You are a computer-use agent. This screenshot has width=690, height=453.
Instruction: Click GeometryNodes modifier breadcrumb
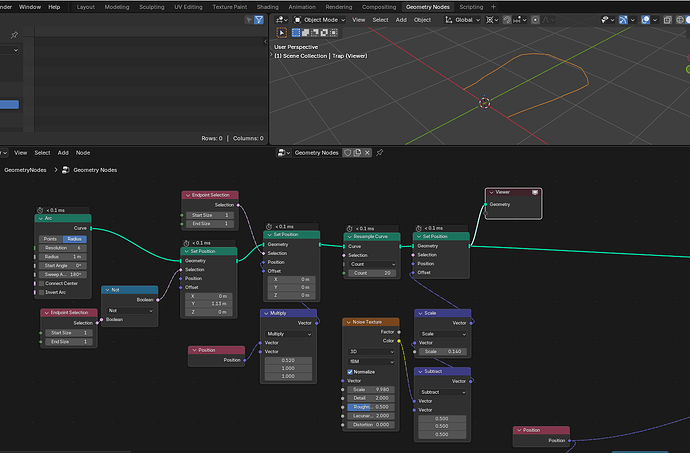pos(25,170)
